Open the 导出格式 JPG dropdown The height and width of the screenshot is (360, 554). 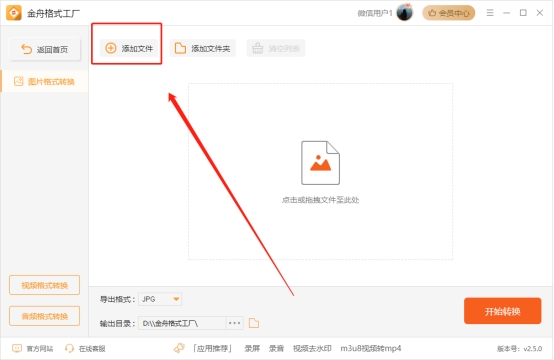pos(160,299)
